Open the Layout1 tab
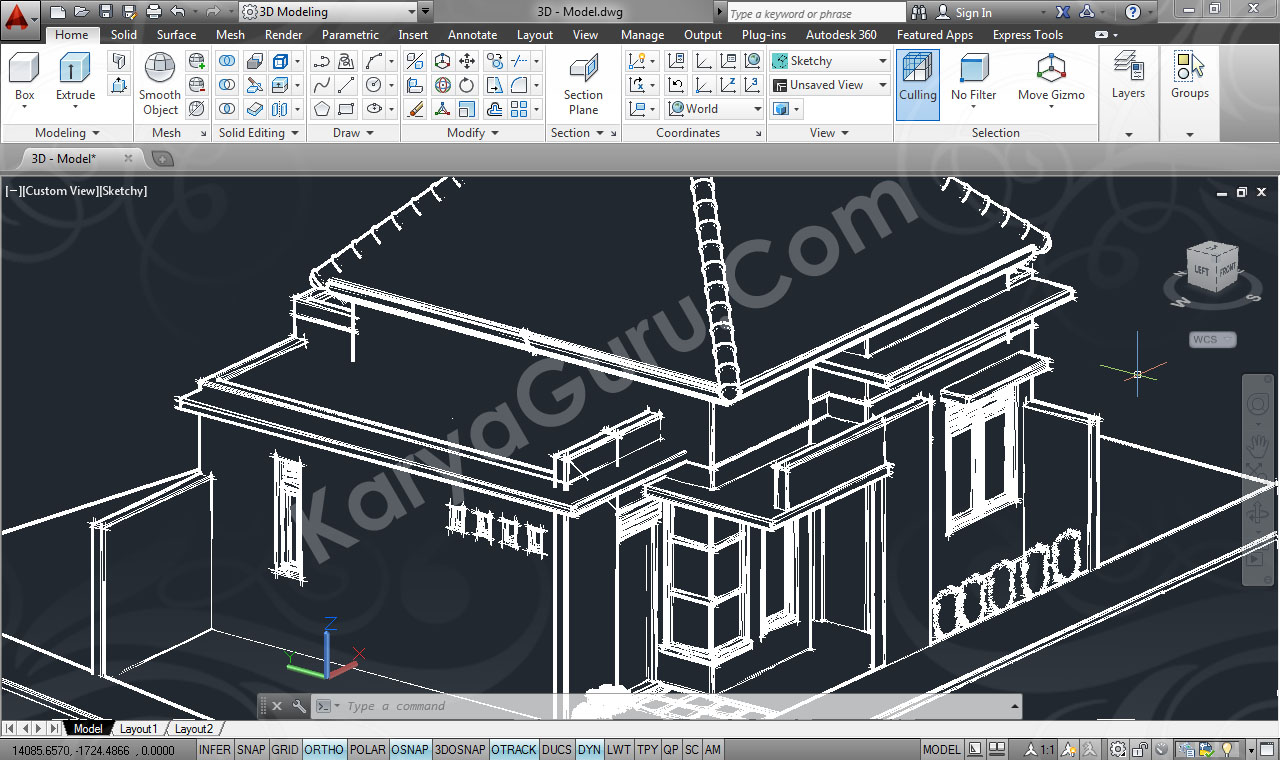The image size is (1280, 760). pos(139,729)
